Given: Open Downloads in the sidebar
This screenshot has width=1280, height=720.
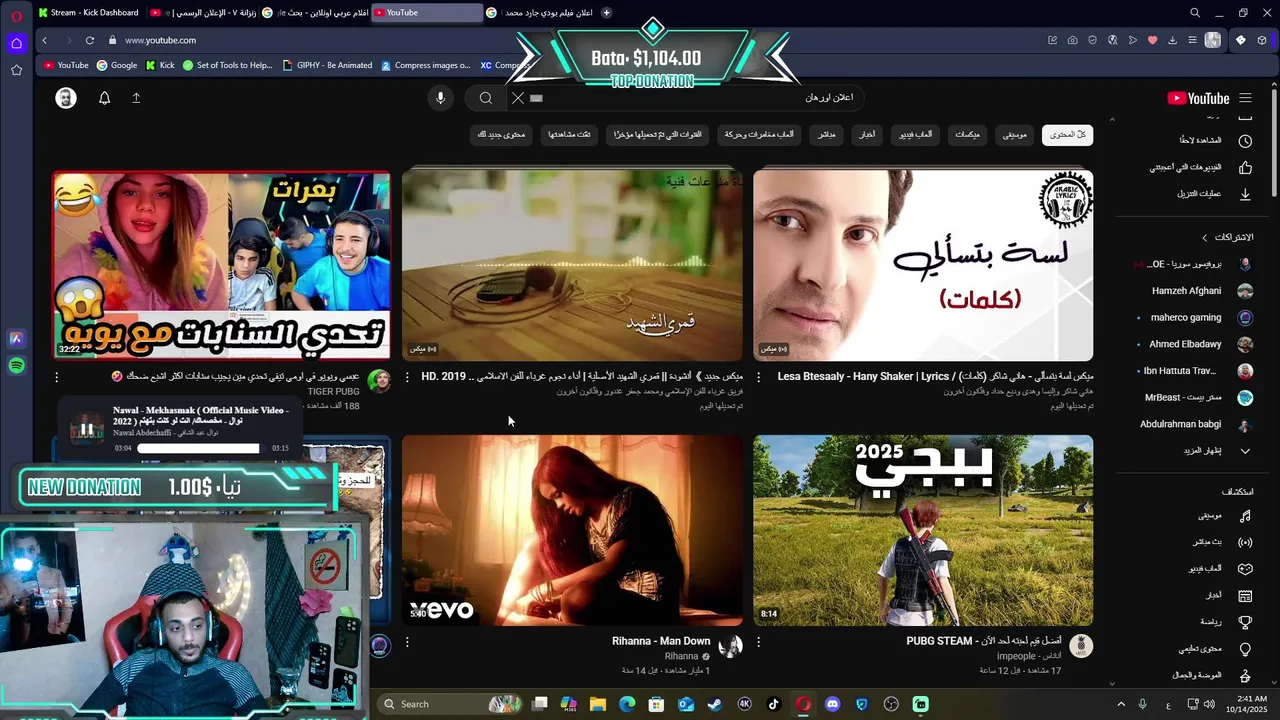Looking at the screenshot, I should (1214, 194).
